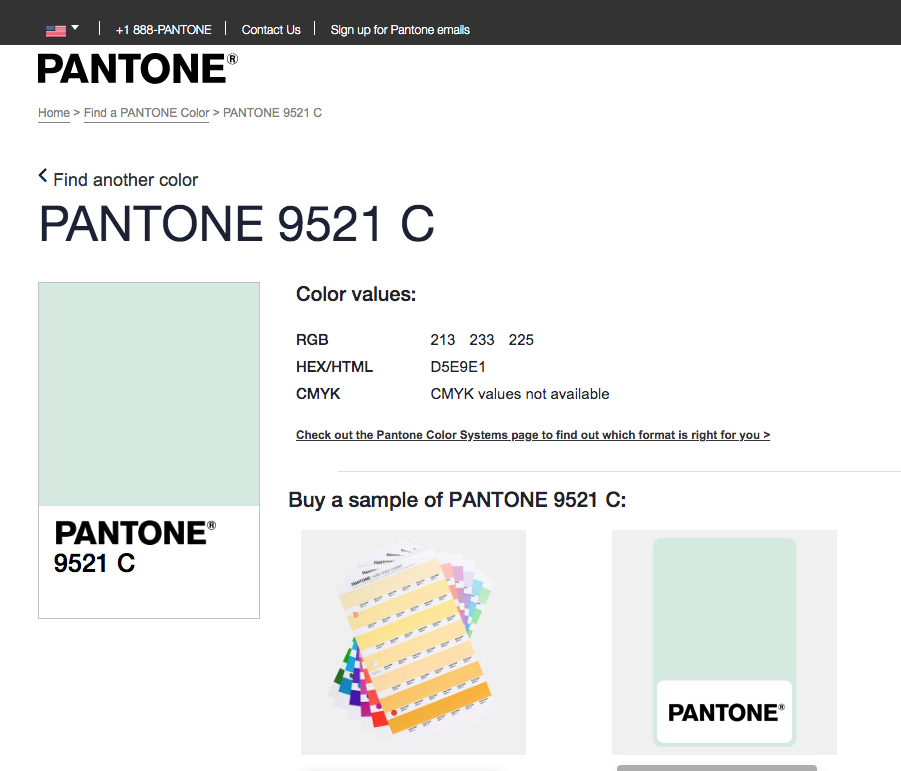Select the color chip replacement pages thumbnail

point(413,642)
